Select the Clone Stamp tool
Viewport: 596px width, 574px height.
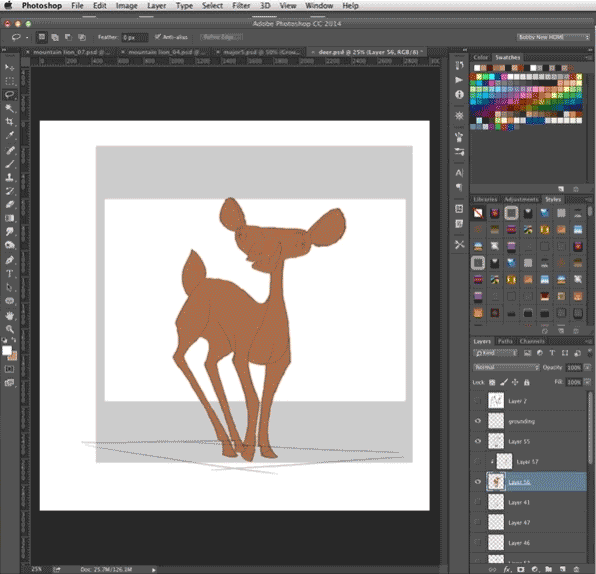pyautogui.click(x=10, y=177)
